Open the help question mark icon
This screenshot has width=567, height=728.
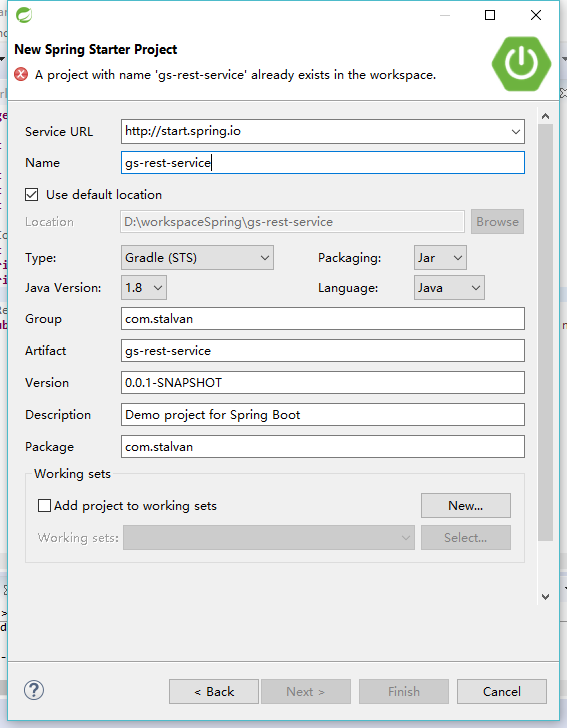(34, 690)
